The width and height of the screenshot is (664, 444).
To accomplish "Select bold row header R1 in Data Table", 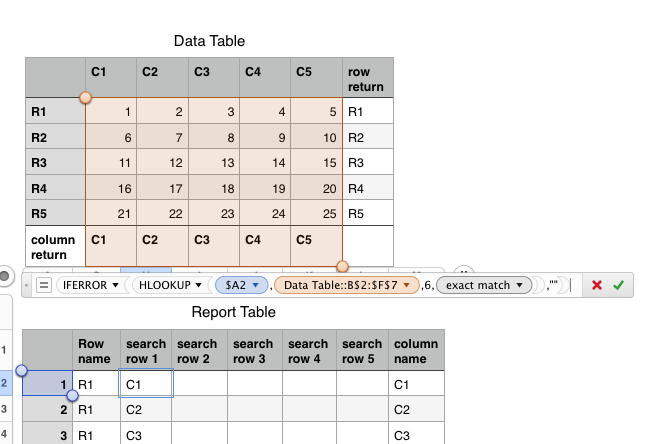I will pyautogui.click(x=55, y=111).
